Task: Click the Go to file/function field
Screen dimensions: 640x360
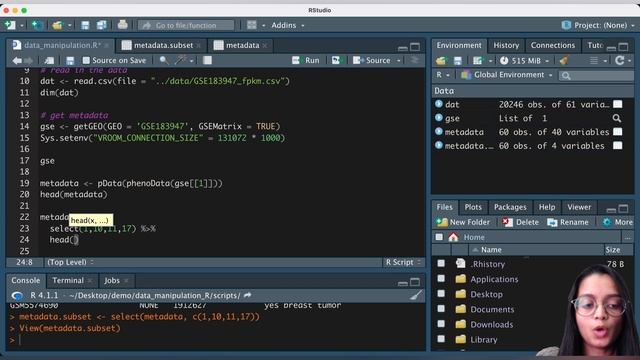Action: pos(186,25)
